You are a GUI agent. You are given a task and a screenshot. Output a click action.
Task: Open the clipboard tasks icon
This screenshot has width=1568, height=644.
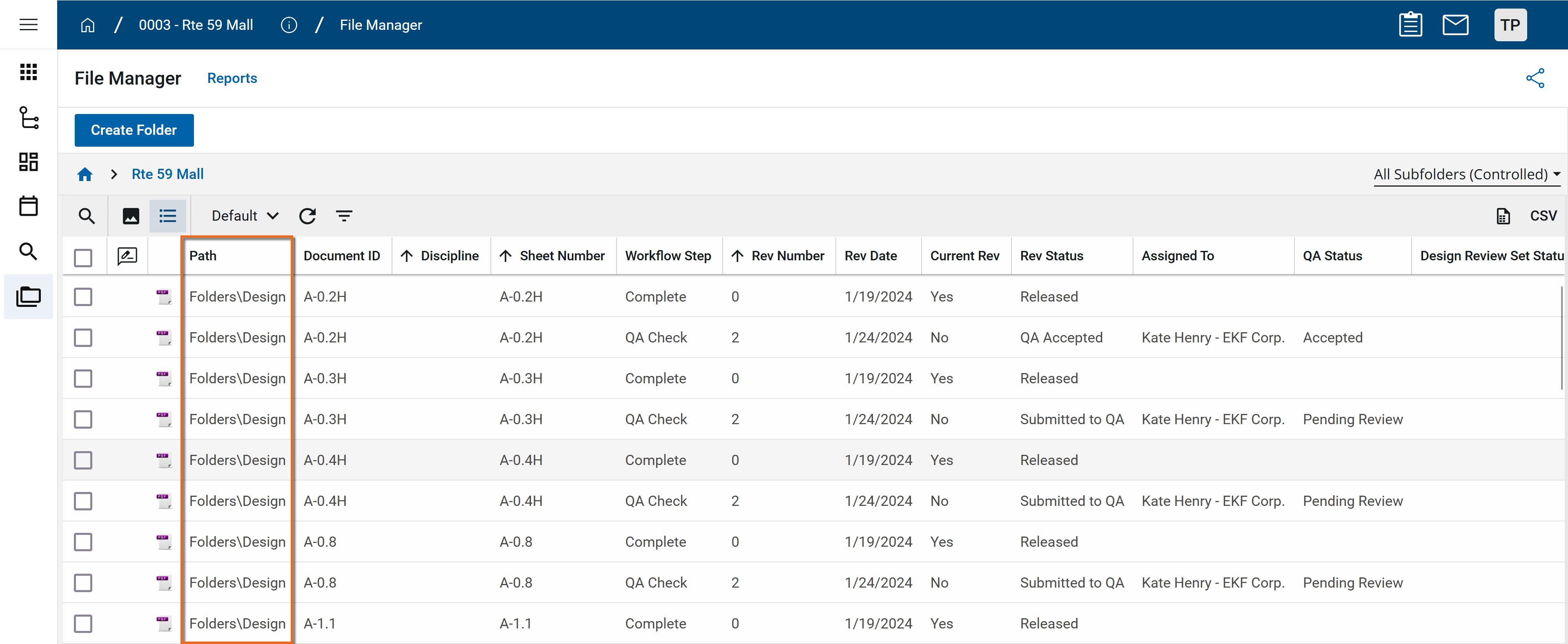[x=1410, y=25]
